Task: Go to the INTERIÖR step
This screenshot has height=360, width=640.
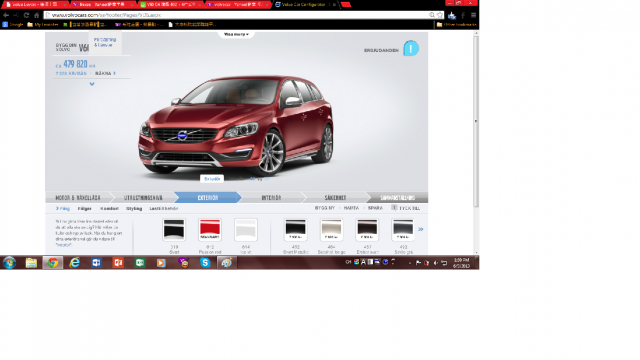Action: coord(271,198)
